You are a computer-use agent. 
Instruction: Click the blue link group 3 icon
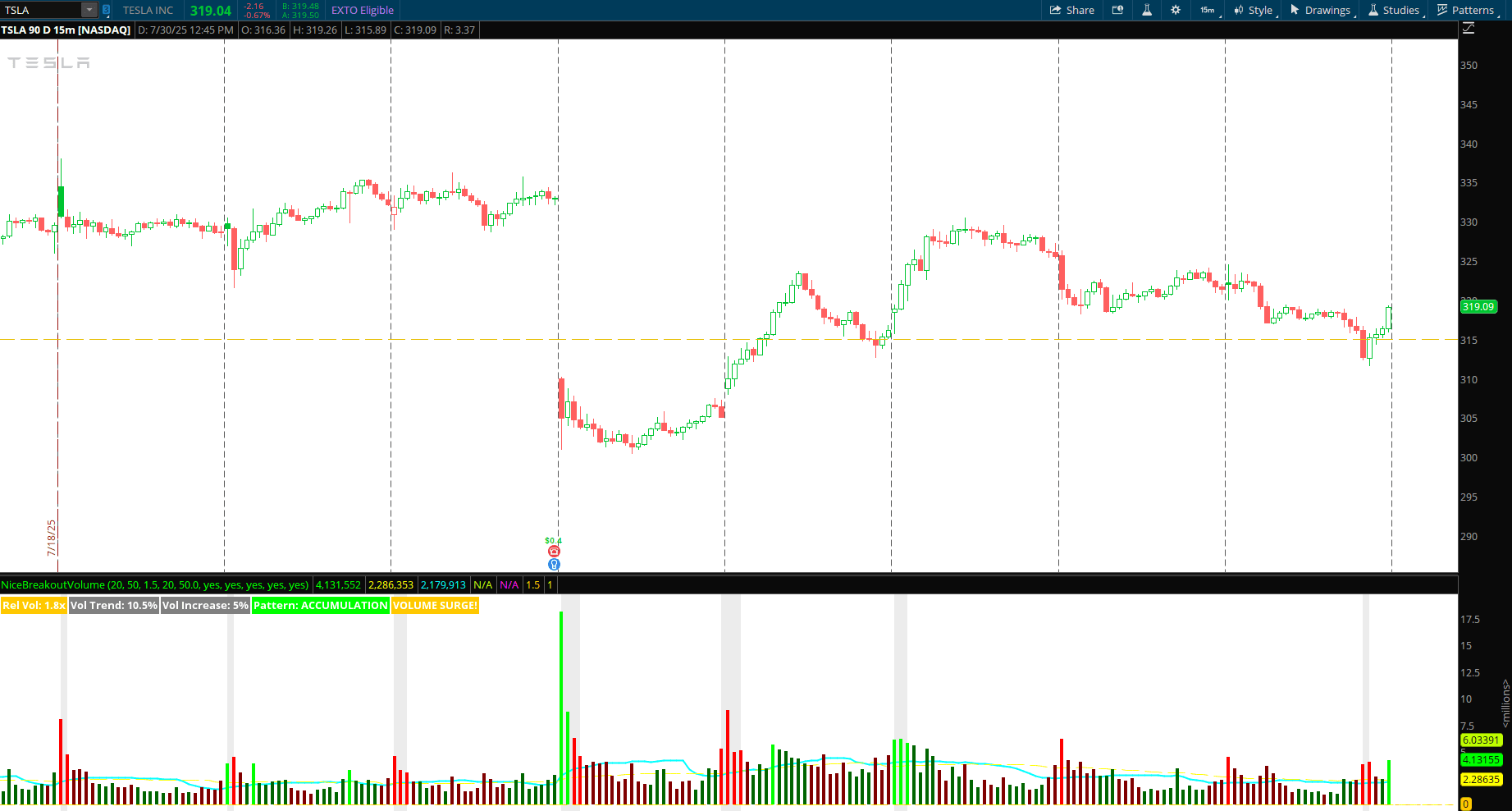105,10
